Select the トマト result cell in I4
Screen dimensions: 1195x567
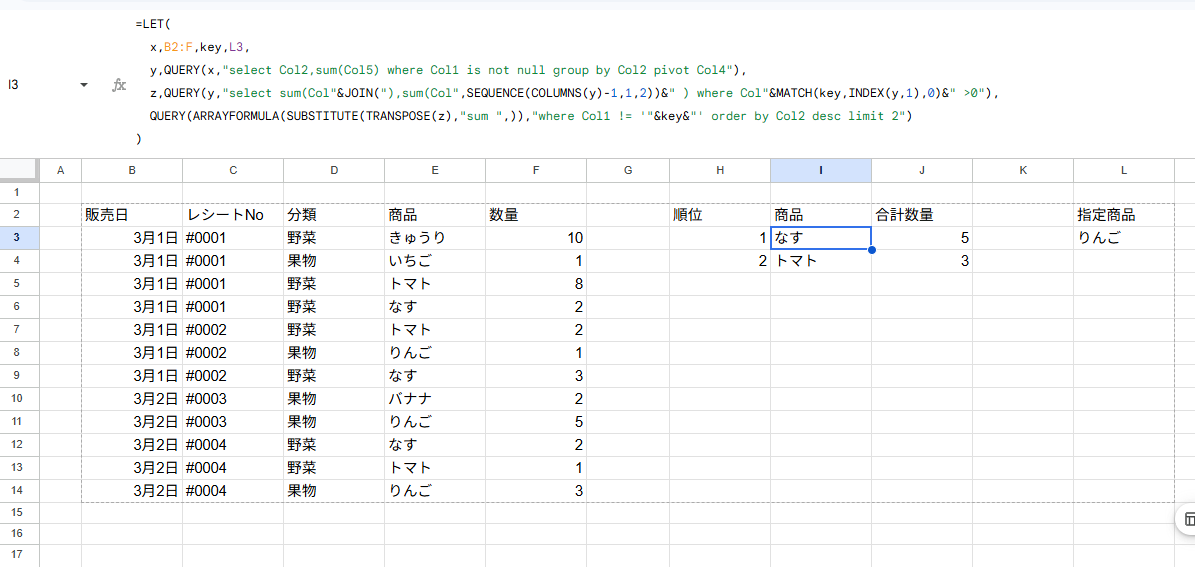821,261
